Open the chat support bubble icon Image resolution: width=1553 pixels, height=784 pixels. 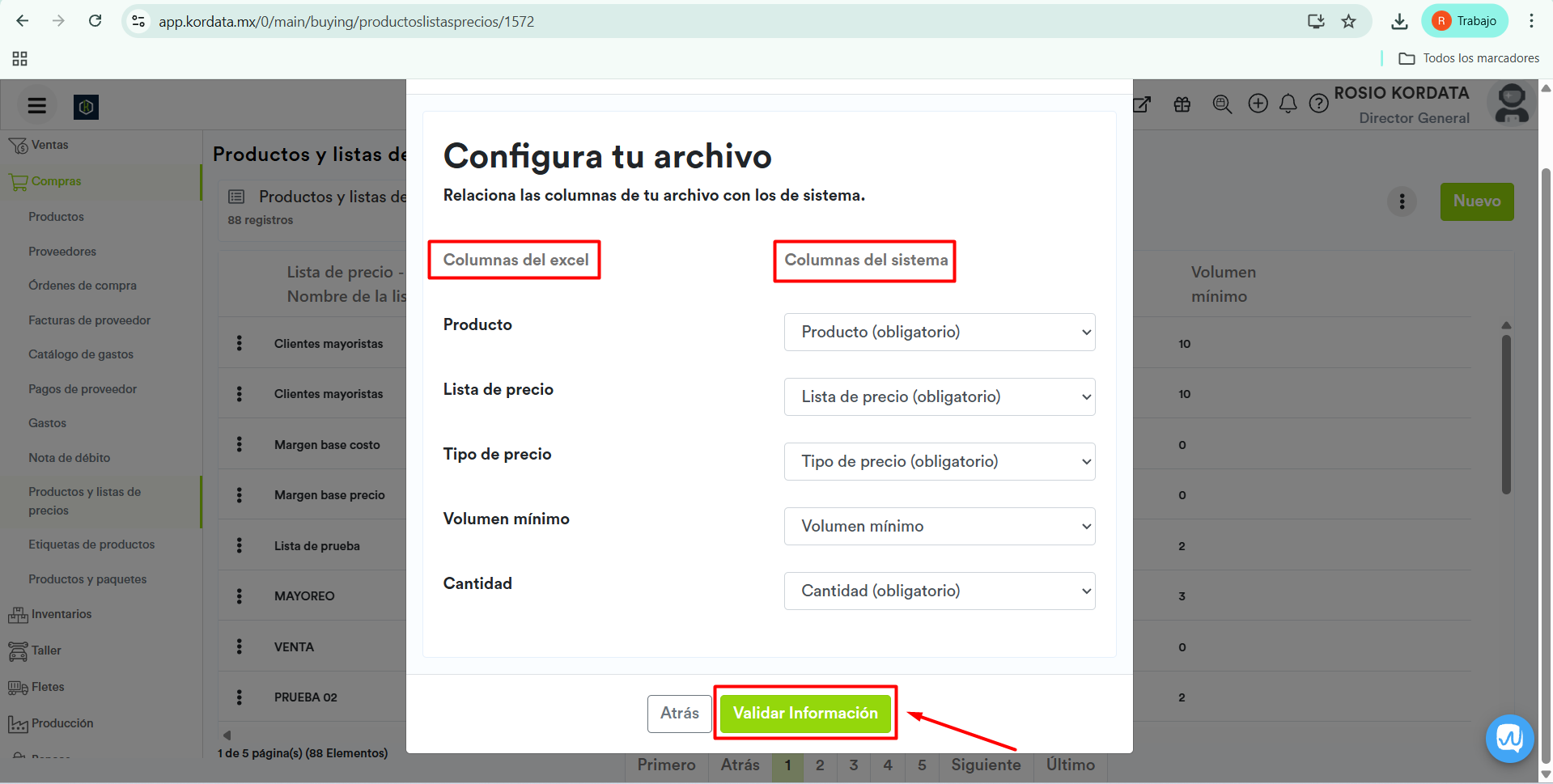1509,738
